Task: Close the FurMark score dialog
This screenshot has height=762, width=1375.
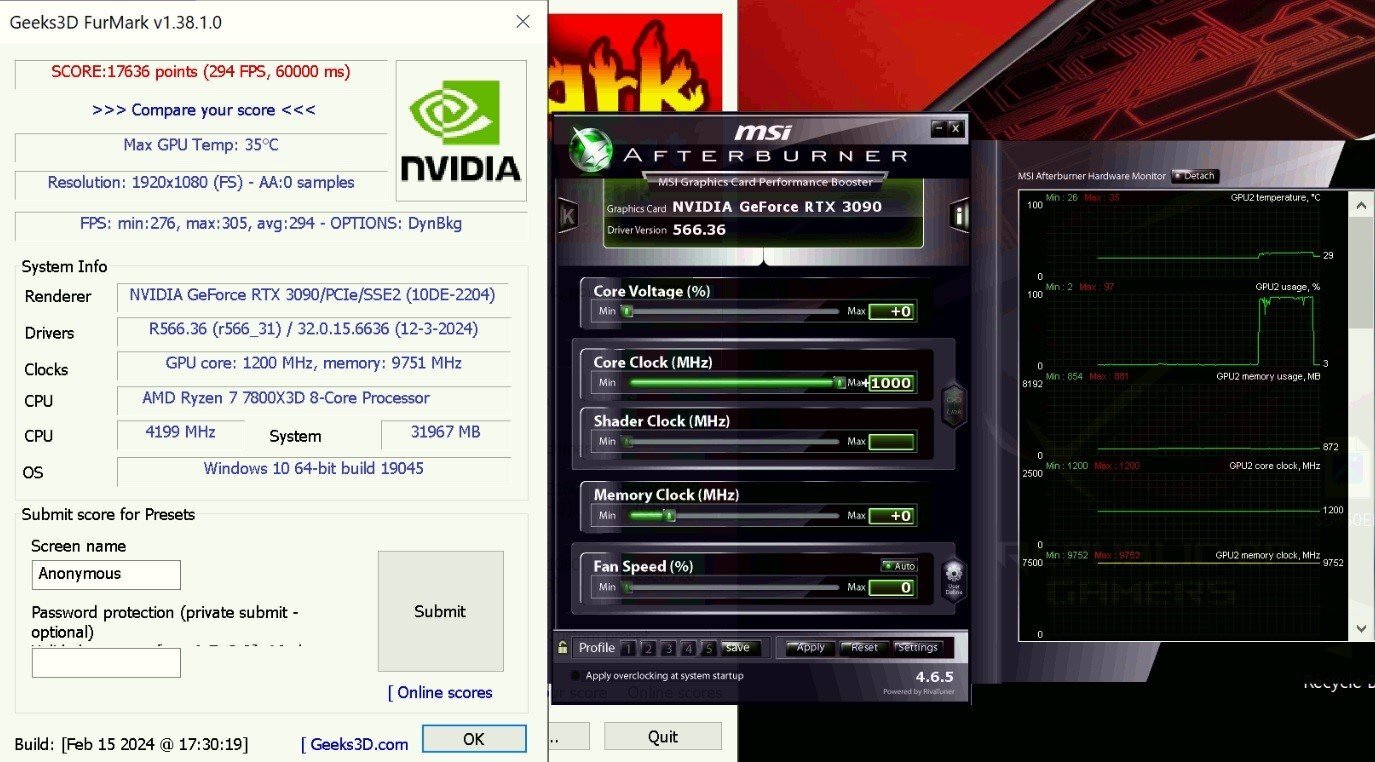Action: point(522,21)
